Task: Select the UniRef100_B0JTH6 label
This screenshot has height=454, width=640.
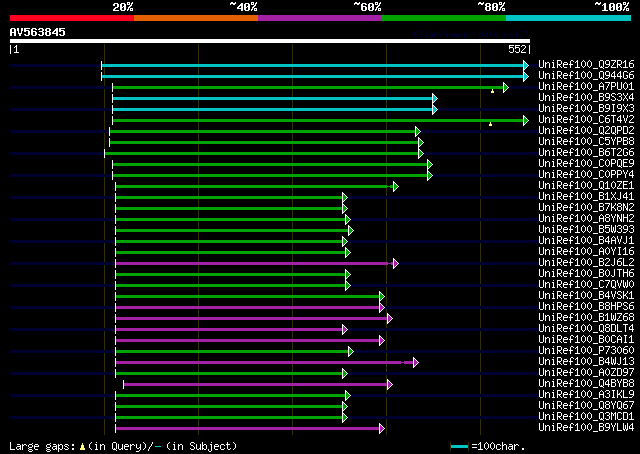Action: (586, 274)
